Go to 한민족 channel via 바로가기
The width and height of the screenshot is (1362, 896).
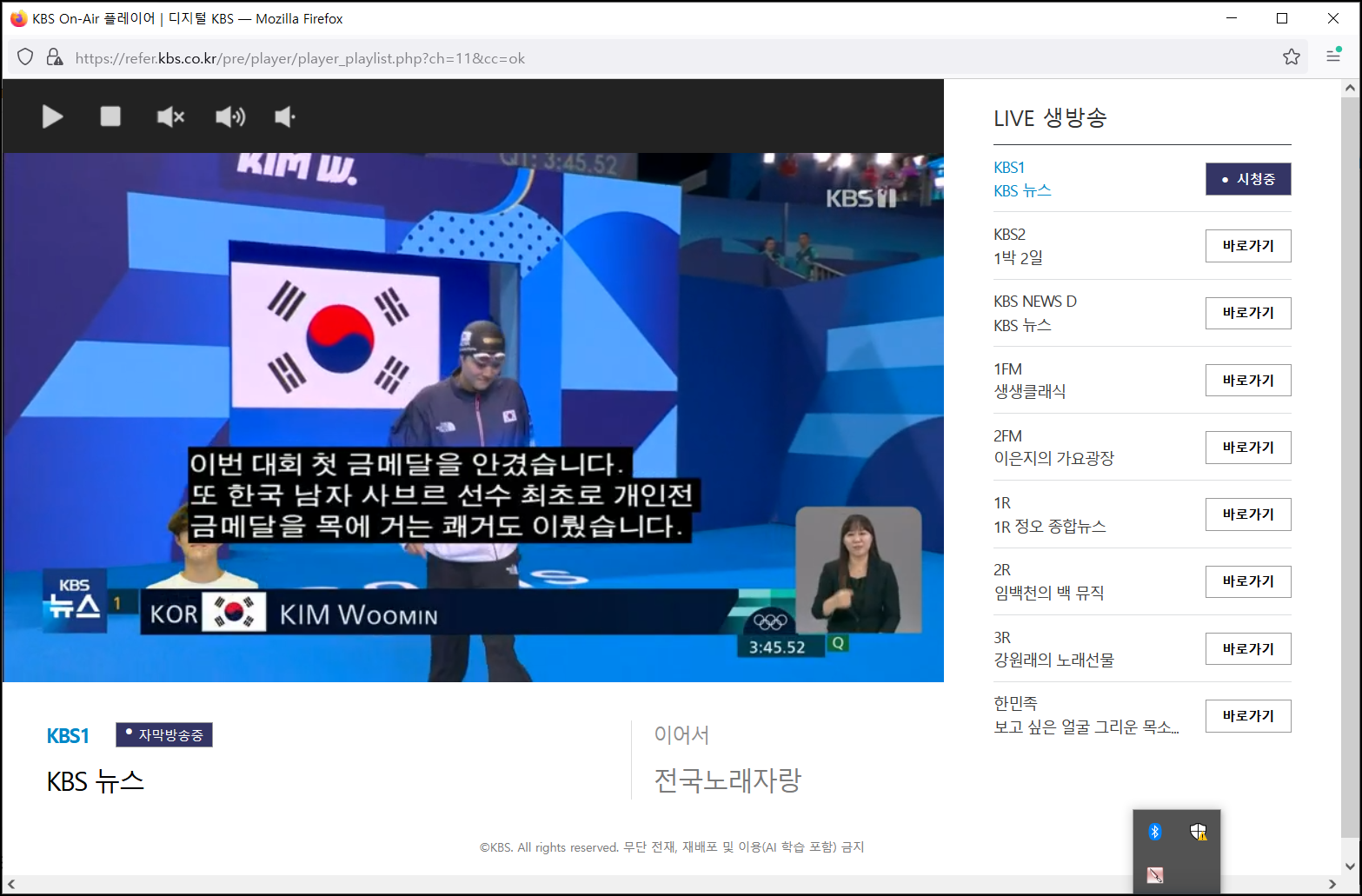point(1248,716)
